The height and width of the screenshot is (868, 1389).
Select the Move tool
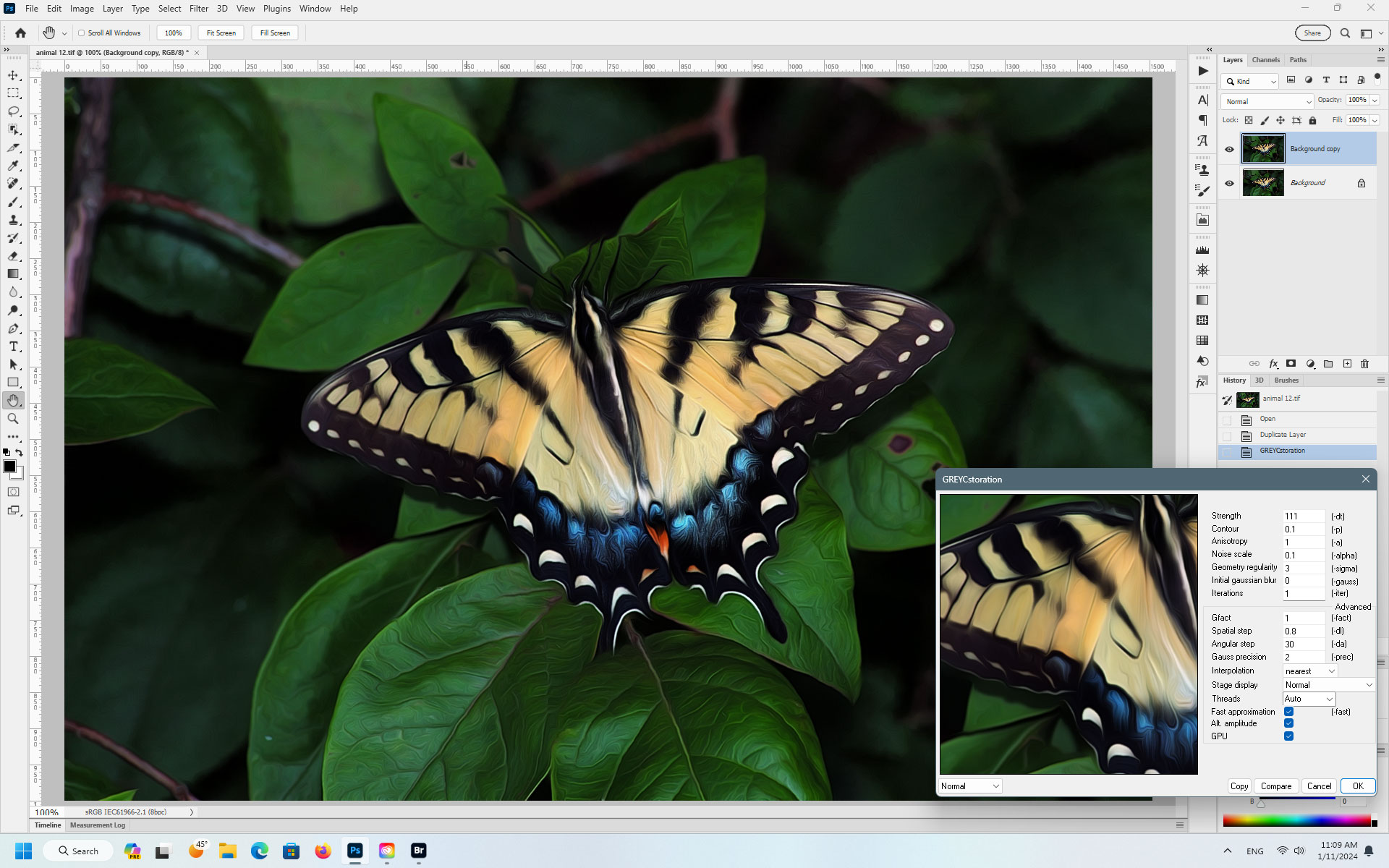tap(13, 75)
